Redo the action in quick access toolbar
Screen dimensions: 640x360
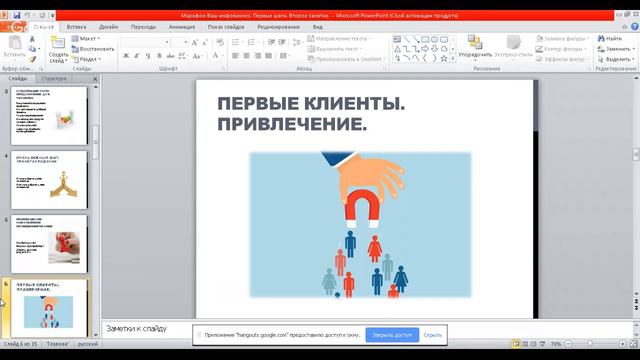[42, 16]
